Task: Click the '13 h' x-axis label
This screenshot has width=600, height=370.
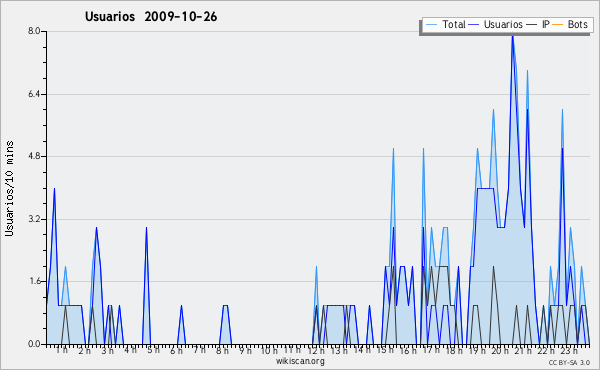Action: pyautogui.click(x=339, y=350)
